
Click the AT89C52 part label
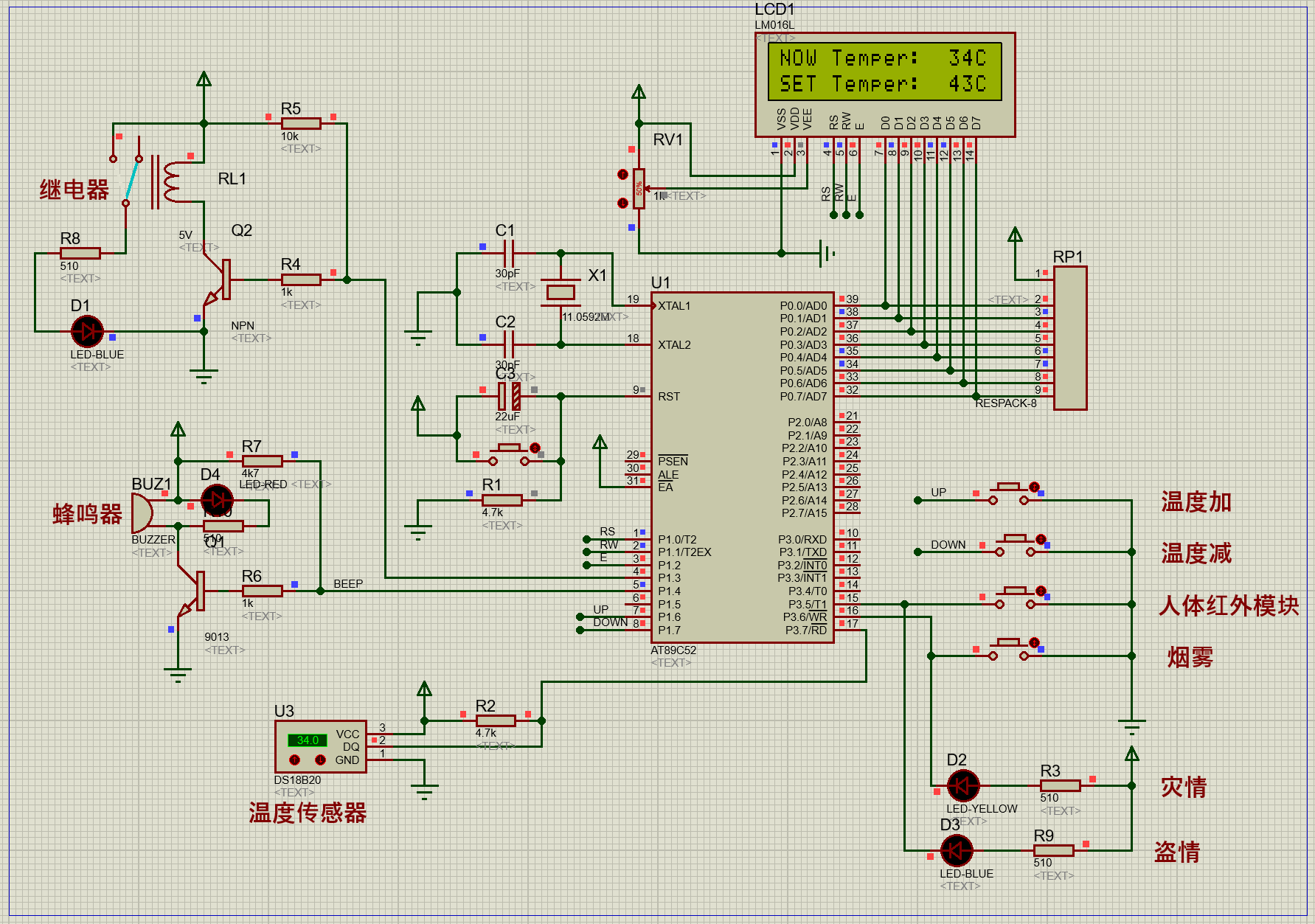[673, 650]
